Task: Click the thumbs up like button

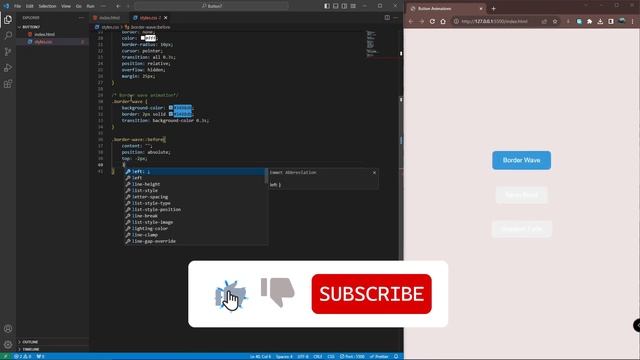Action: tap(231, 295)
